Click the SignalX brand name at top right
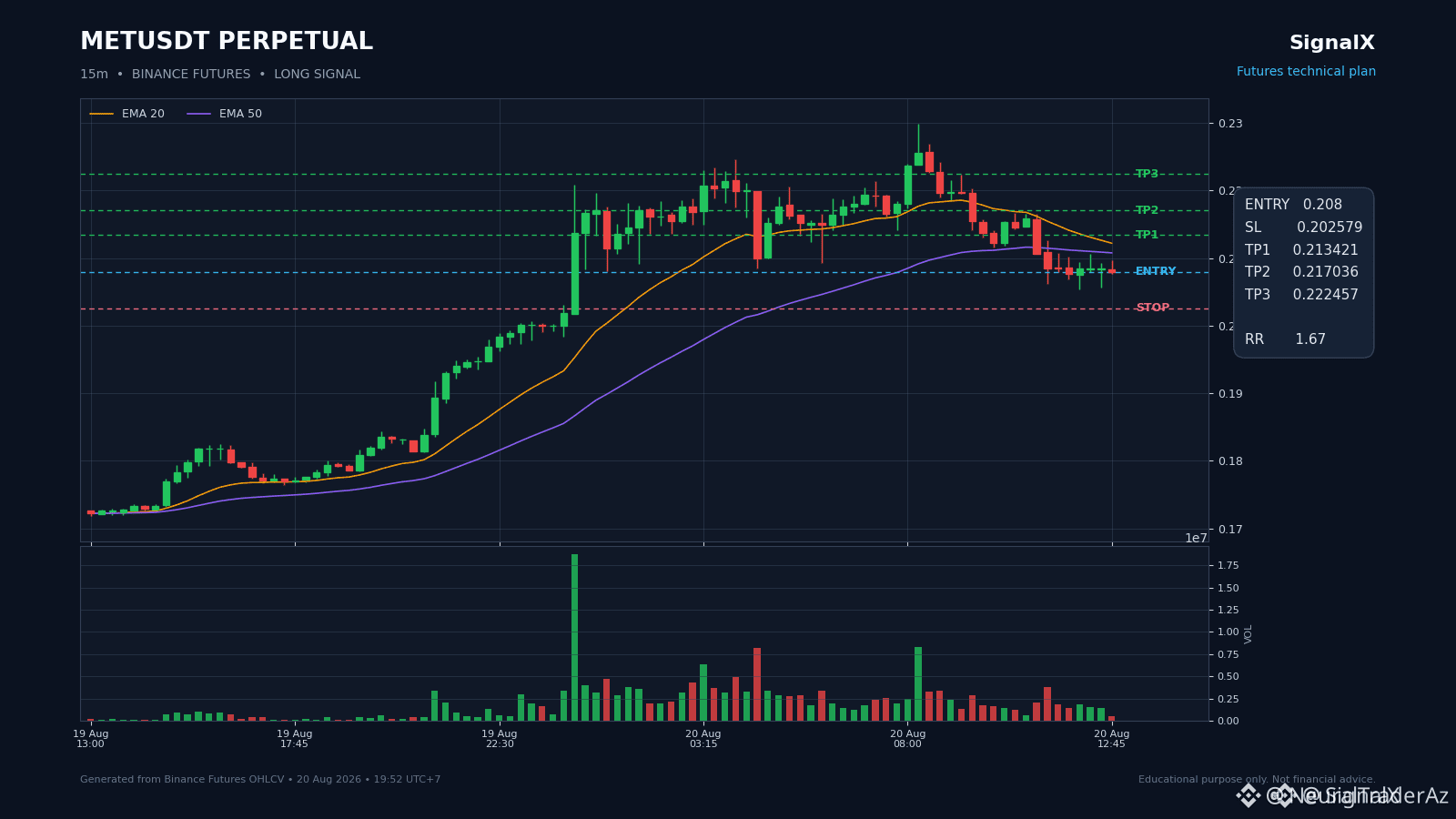The image size is (1456, 819). pyautogui.click(x=1332, y=43)
